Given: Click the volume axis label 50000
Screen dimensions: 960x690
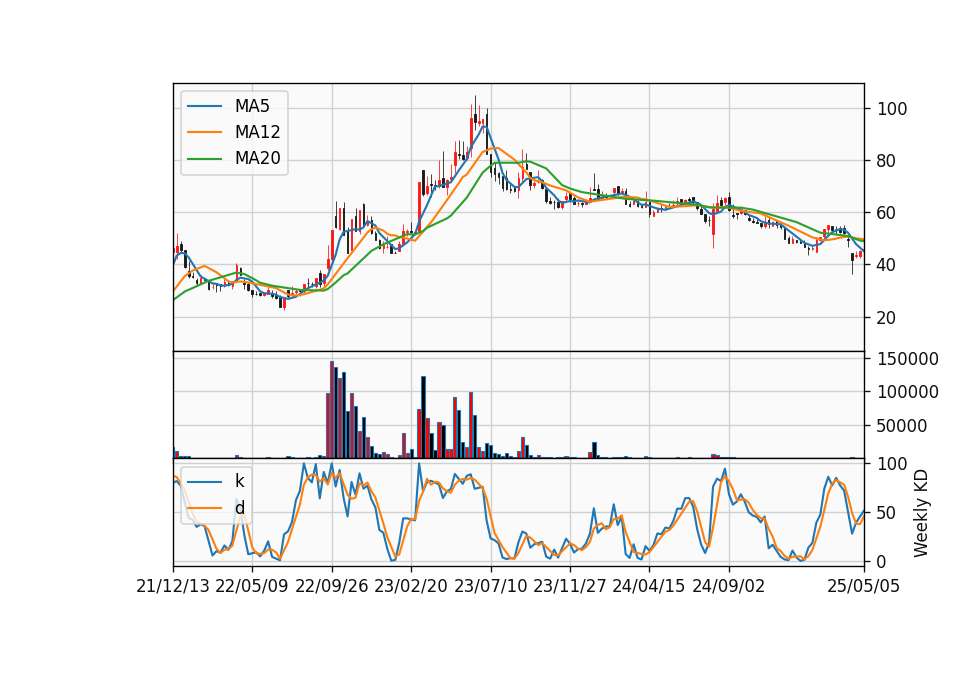Looking at the screenshot, I should [902, 426].
